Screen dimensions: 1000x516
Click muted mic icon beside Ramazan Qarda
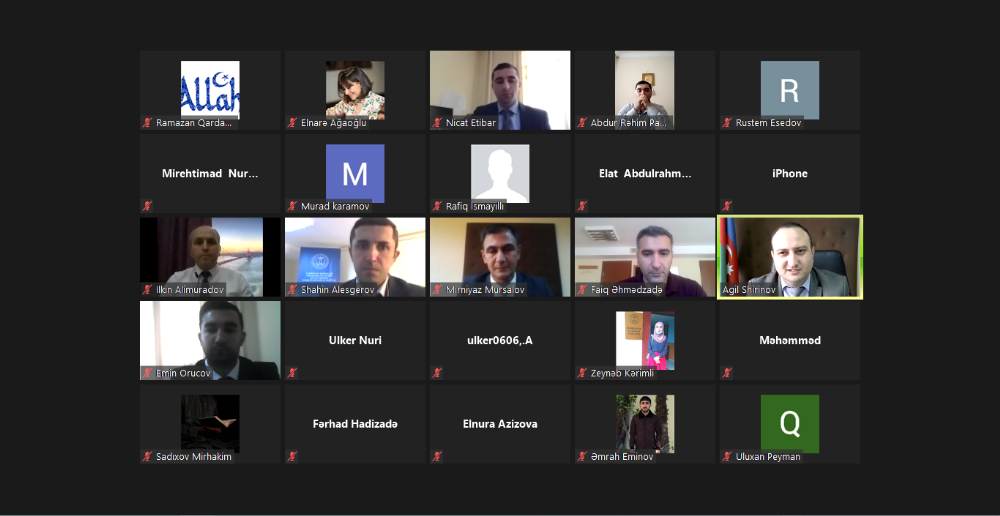[148, 123]
